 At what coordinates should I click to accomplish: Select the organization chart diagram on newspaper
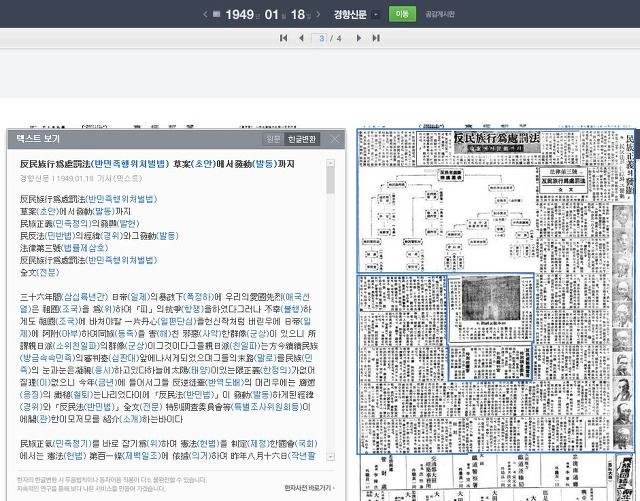[447, 220]
